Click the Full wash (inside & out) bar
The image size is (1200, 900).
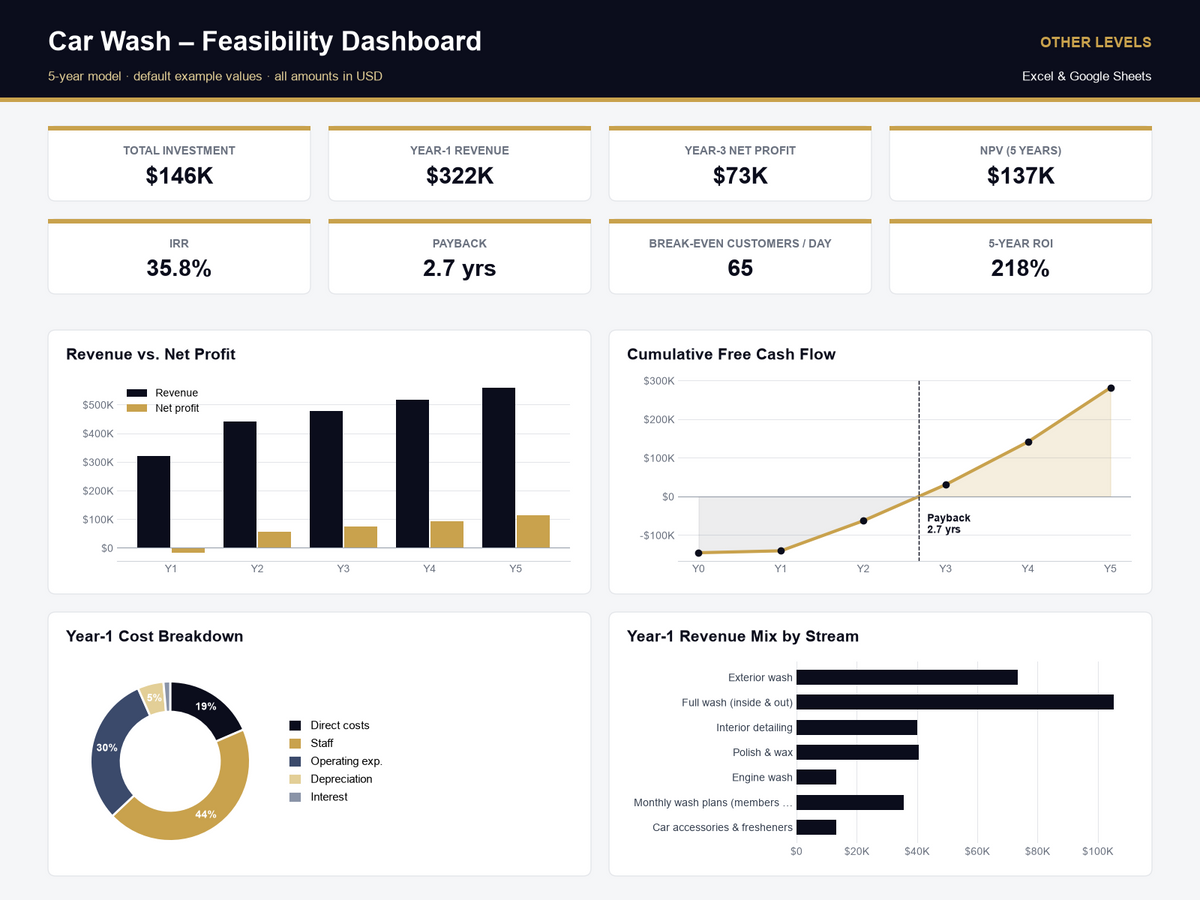(955, 702)
